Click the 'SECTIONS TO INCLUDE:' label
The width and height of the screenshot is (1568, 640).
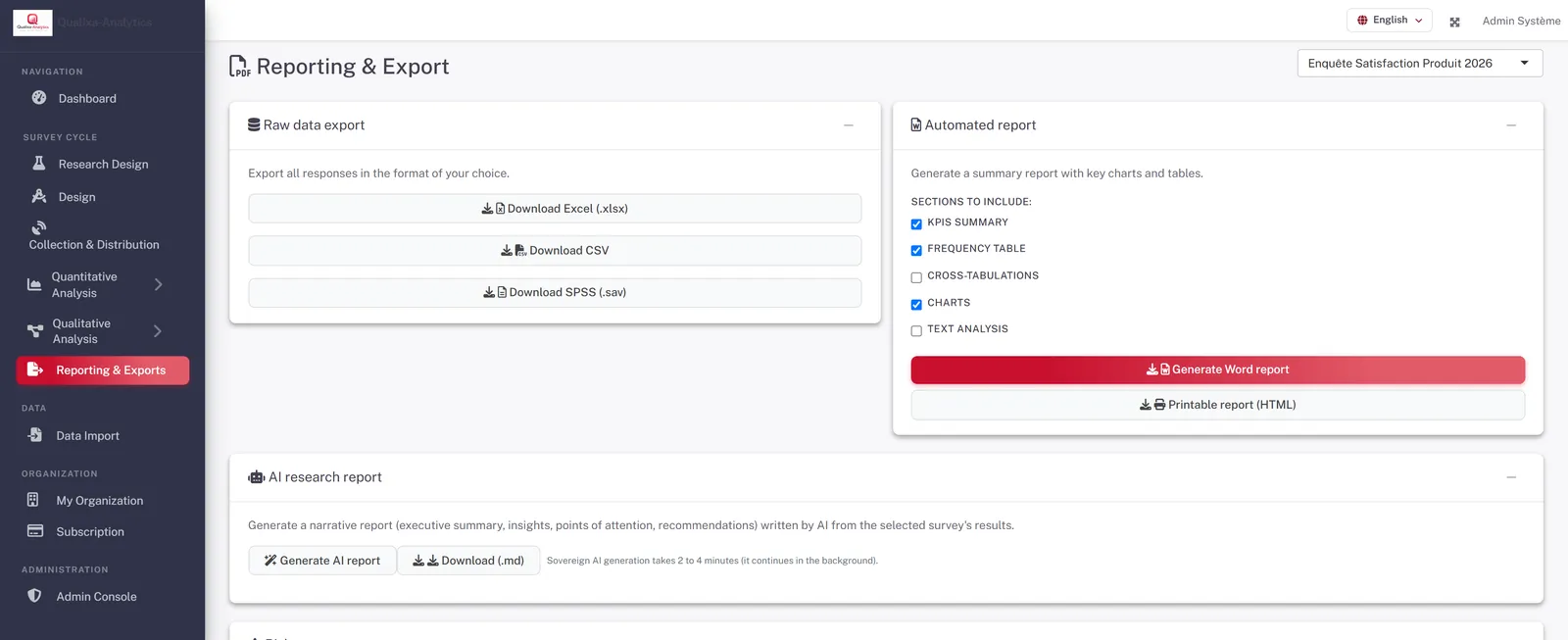click(x=971, y=202)
